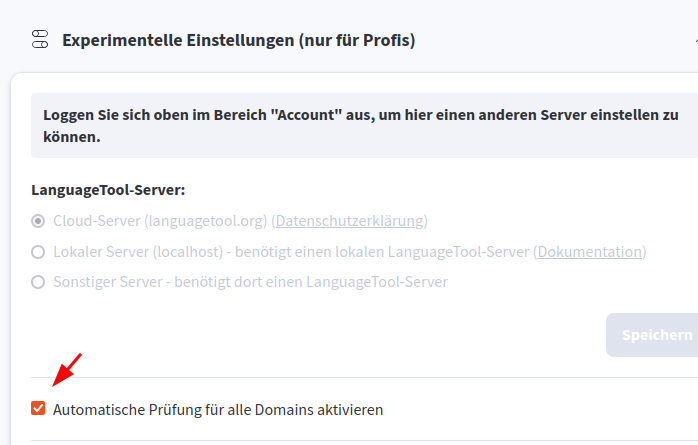Click the word 'Profis' in the section heading
The image size is (698, 445).
point(386,40)
